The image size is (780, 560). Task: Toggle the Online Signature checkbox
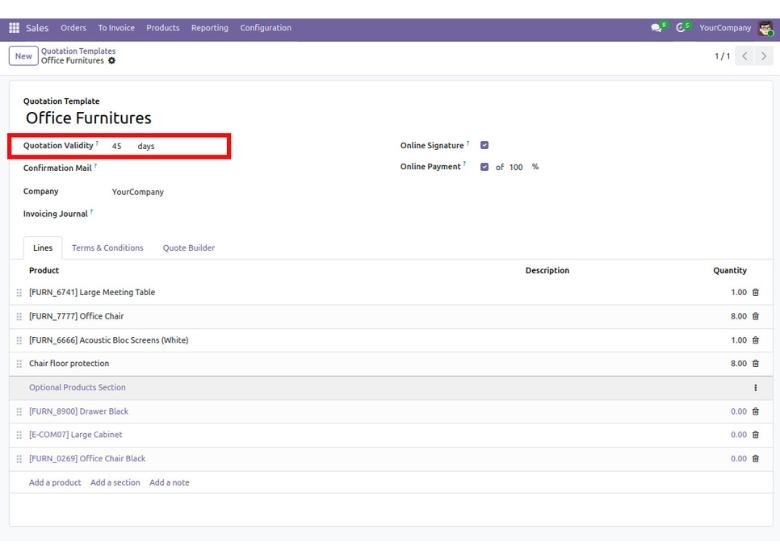pos(485,145)
